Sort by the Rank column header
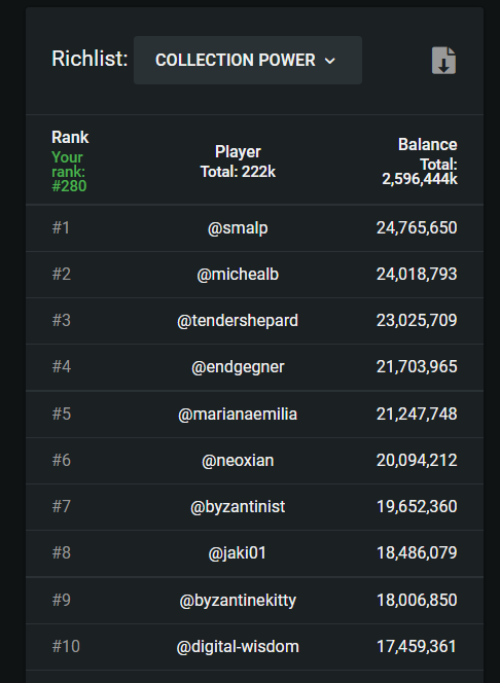This screenshot has height=683, width=500. [70, 137]
